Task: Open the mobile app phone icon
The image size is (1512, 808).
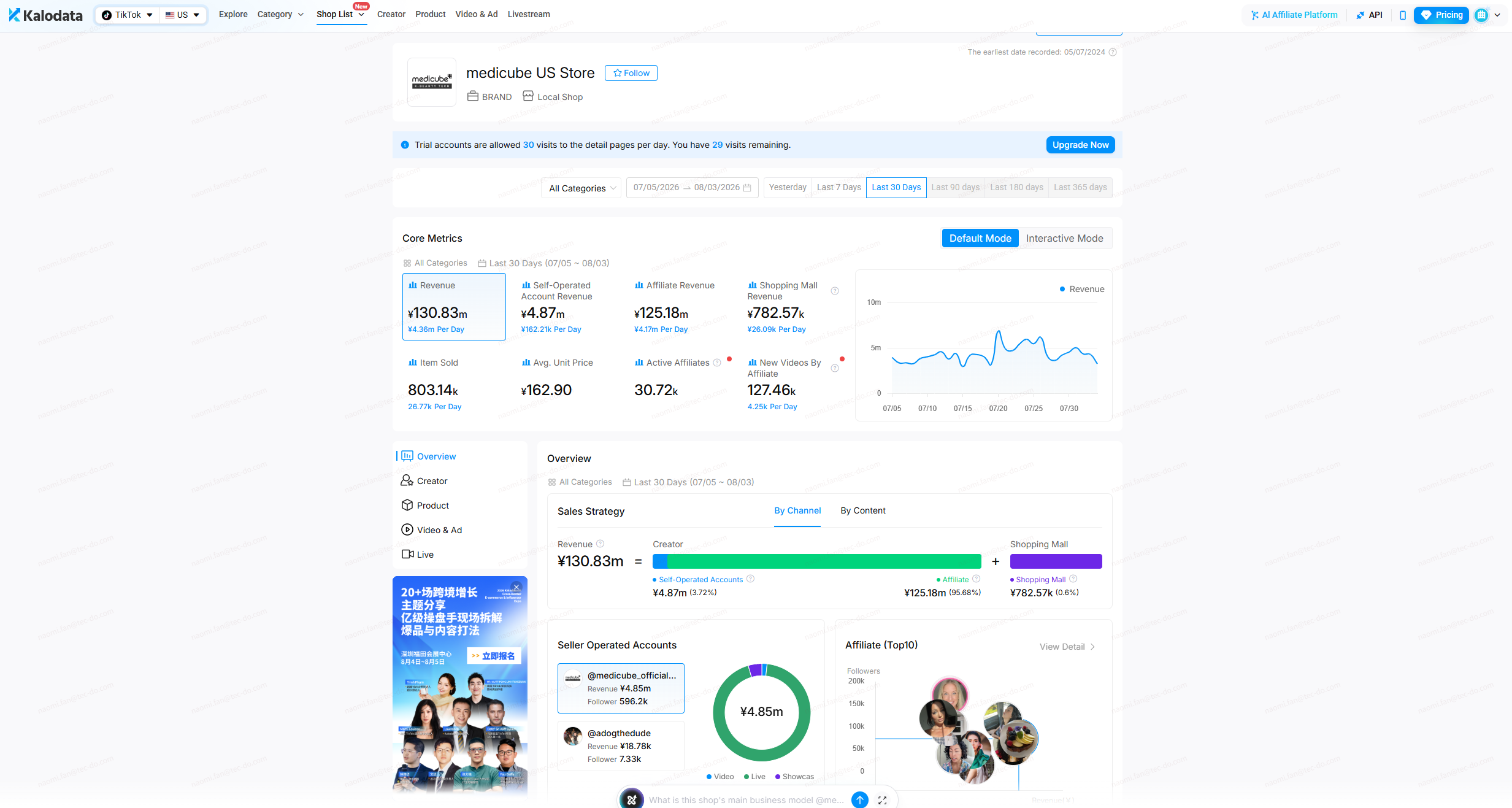Action: click(1403, 15)
